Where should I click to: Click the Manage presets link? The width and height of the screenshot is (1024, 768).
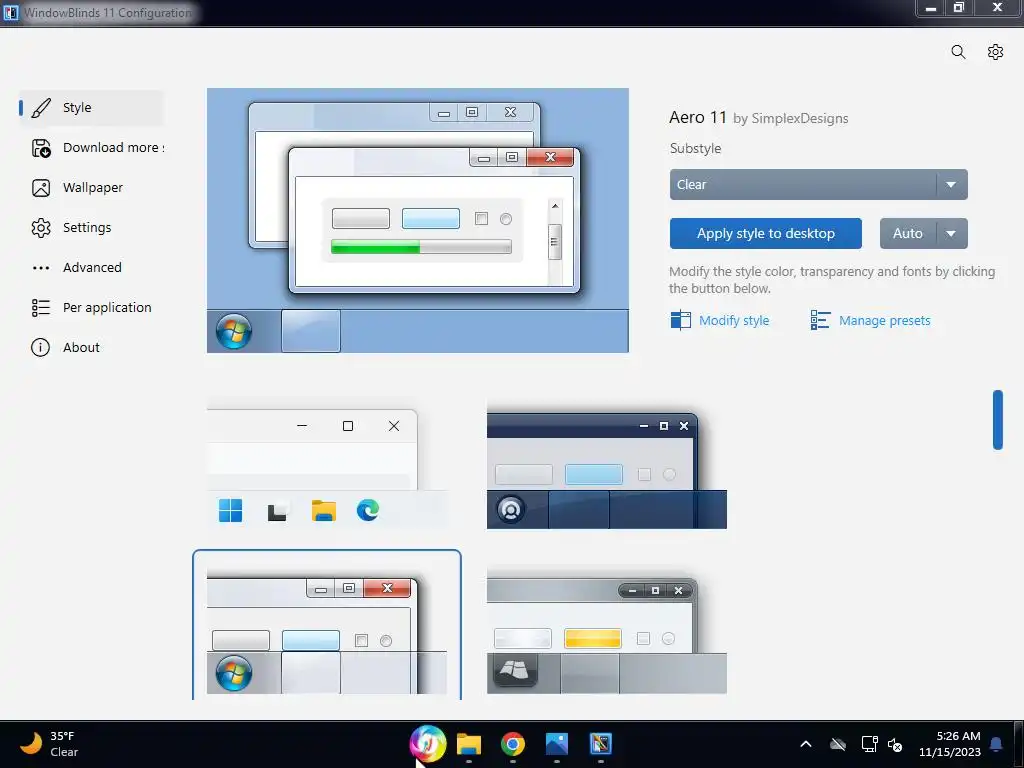click(x=884, y=321)
